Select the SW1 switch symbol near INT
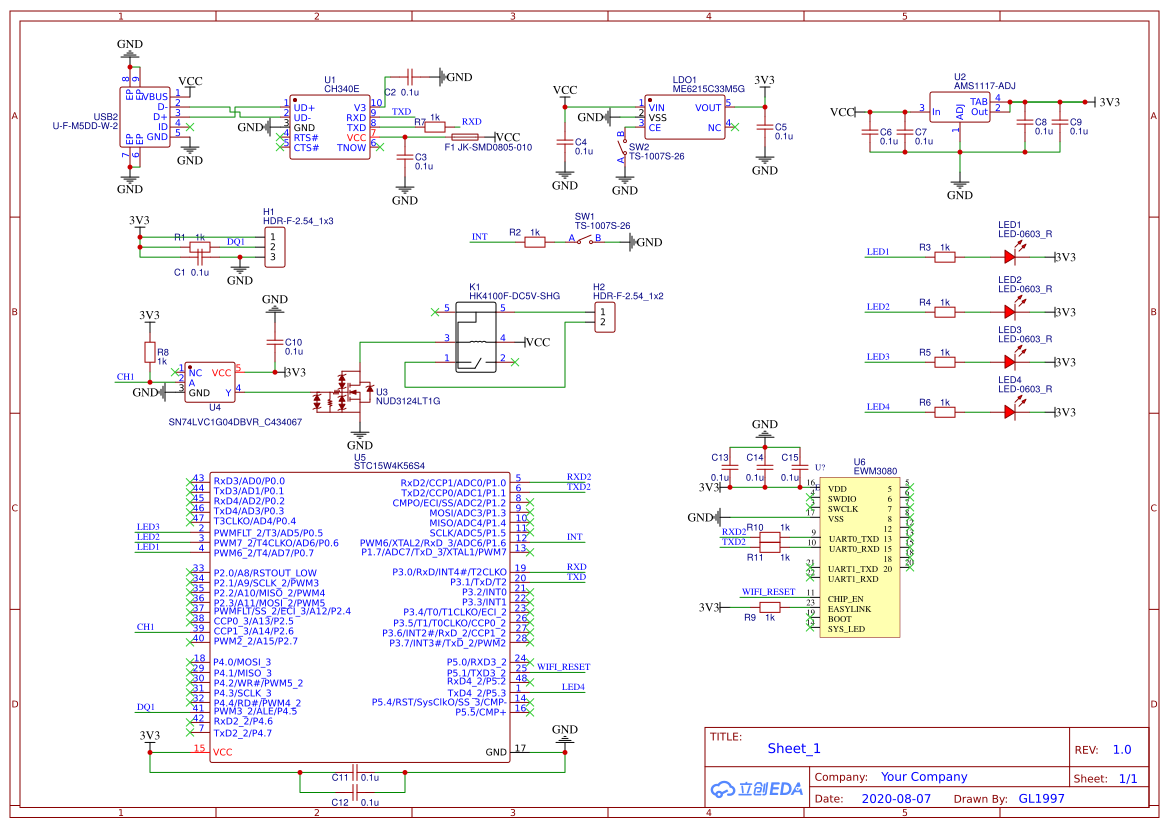This screenshot has width=1169, height=828. [x=585, y=239]
